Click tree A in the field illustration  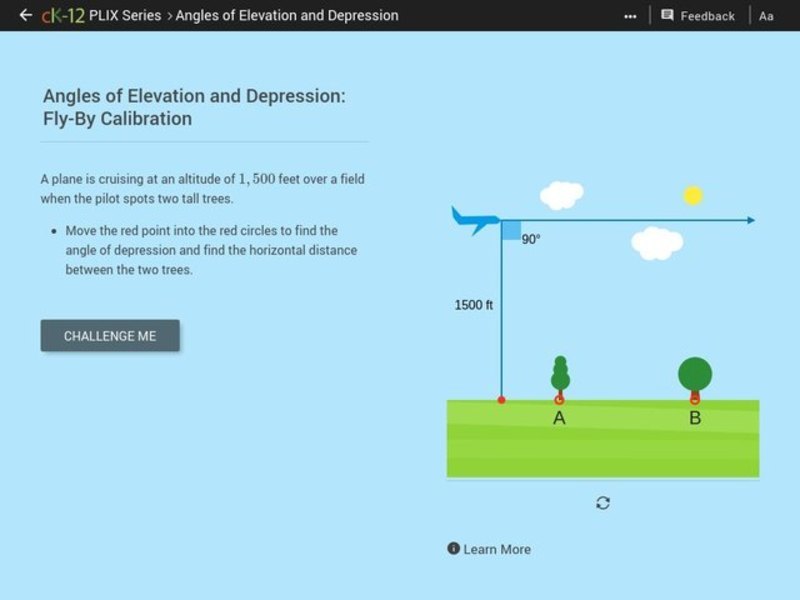(561, 375)
